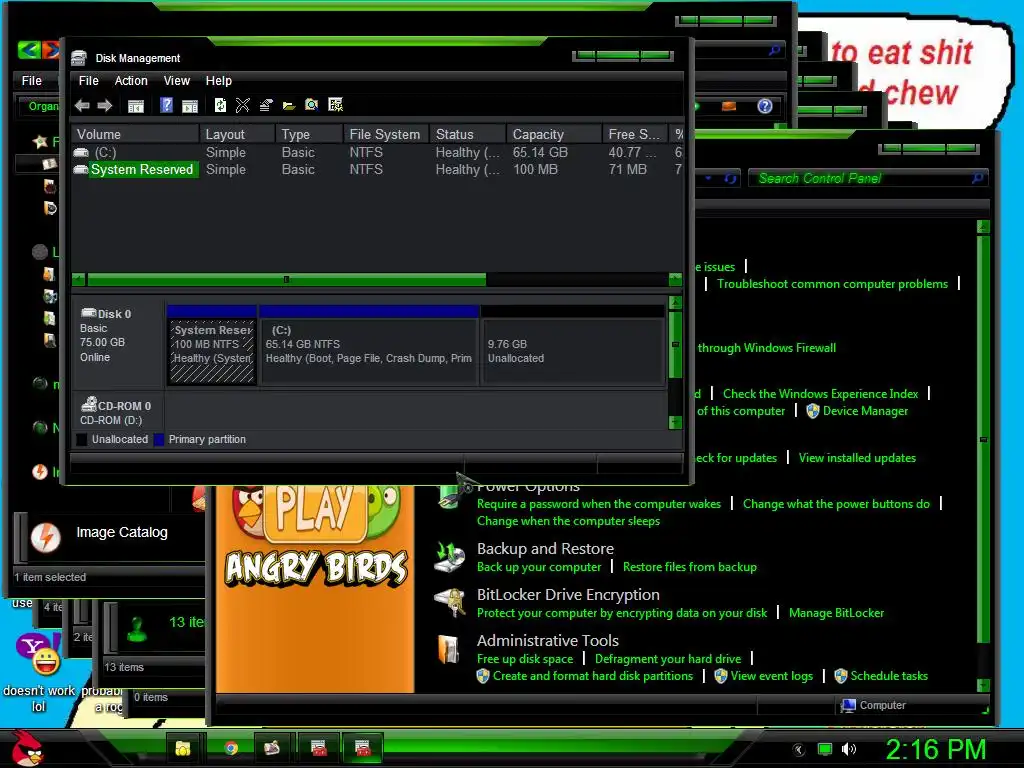The width and height of the screenshot is (1024, 768).
Task: Open the Administrative Tools heading
Action: 548,641
